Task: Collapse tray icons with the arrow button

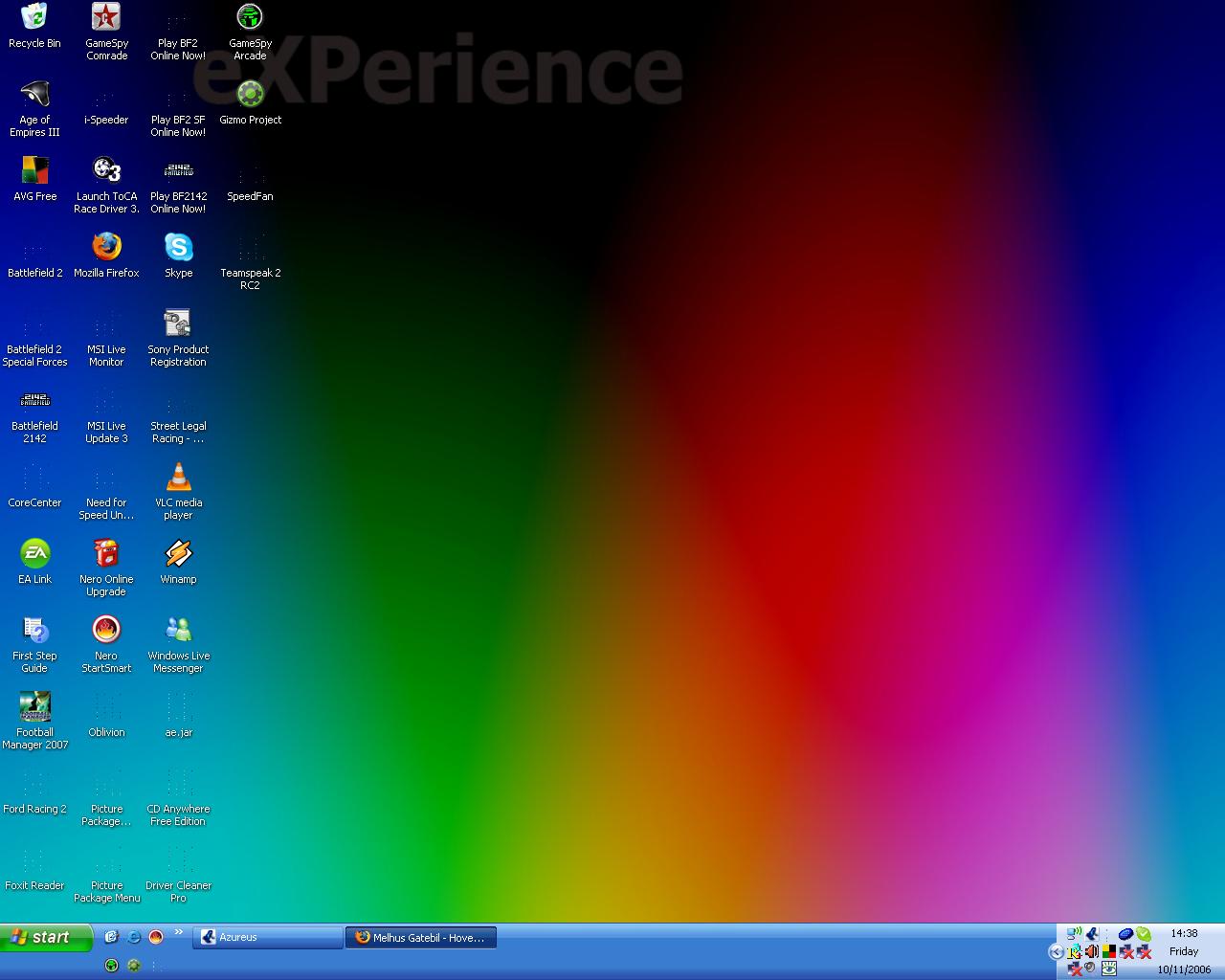Action: pyautogui.click(x=1057, y=952)
